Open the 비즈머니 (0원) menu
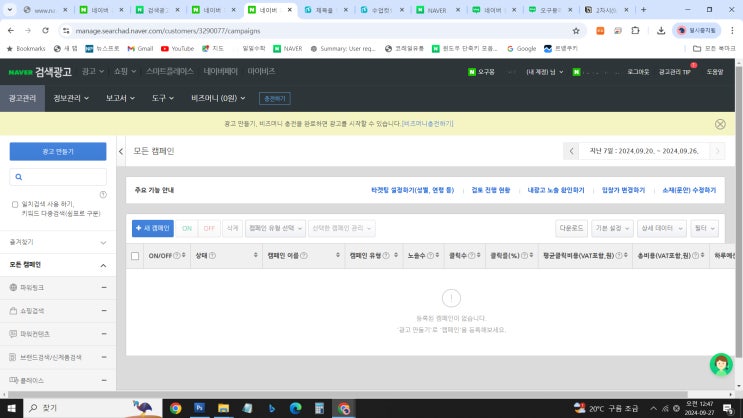Image resolution: width=743 pixels, height=418 pixels. pyautogui.click(x=218, y=99)
